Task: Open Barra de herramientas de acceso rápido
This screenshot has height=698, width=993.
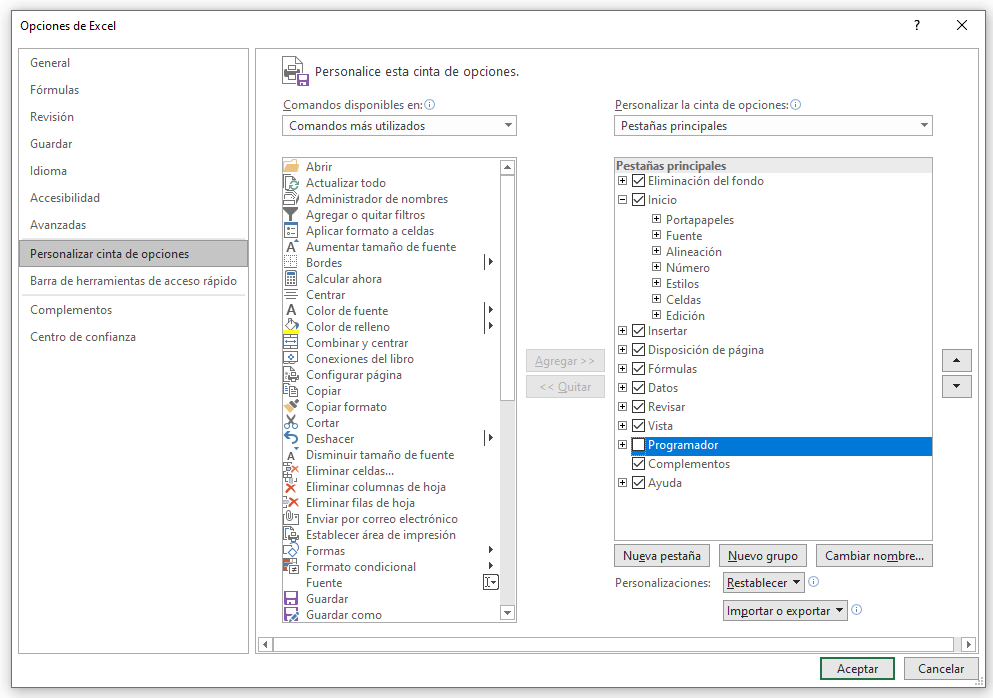Action: click(x=133, y=281)
